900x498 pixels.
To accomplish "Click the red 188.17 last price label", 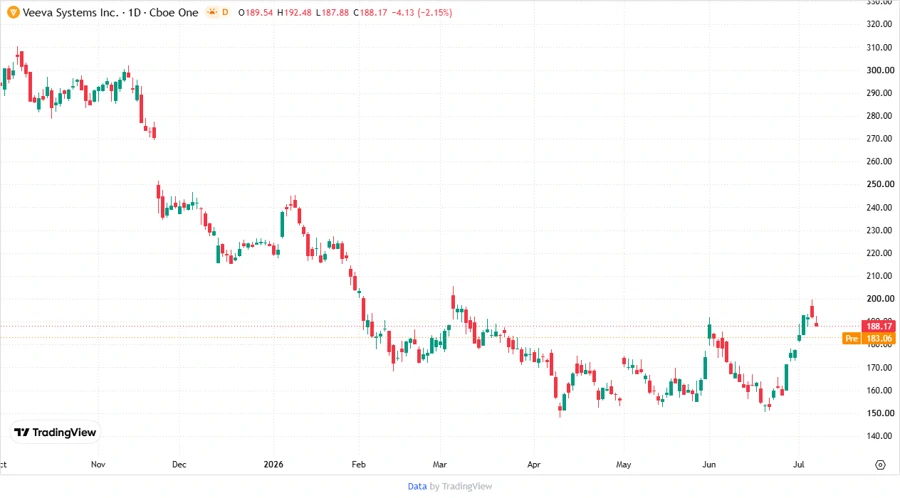I will pos(879,326).
